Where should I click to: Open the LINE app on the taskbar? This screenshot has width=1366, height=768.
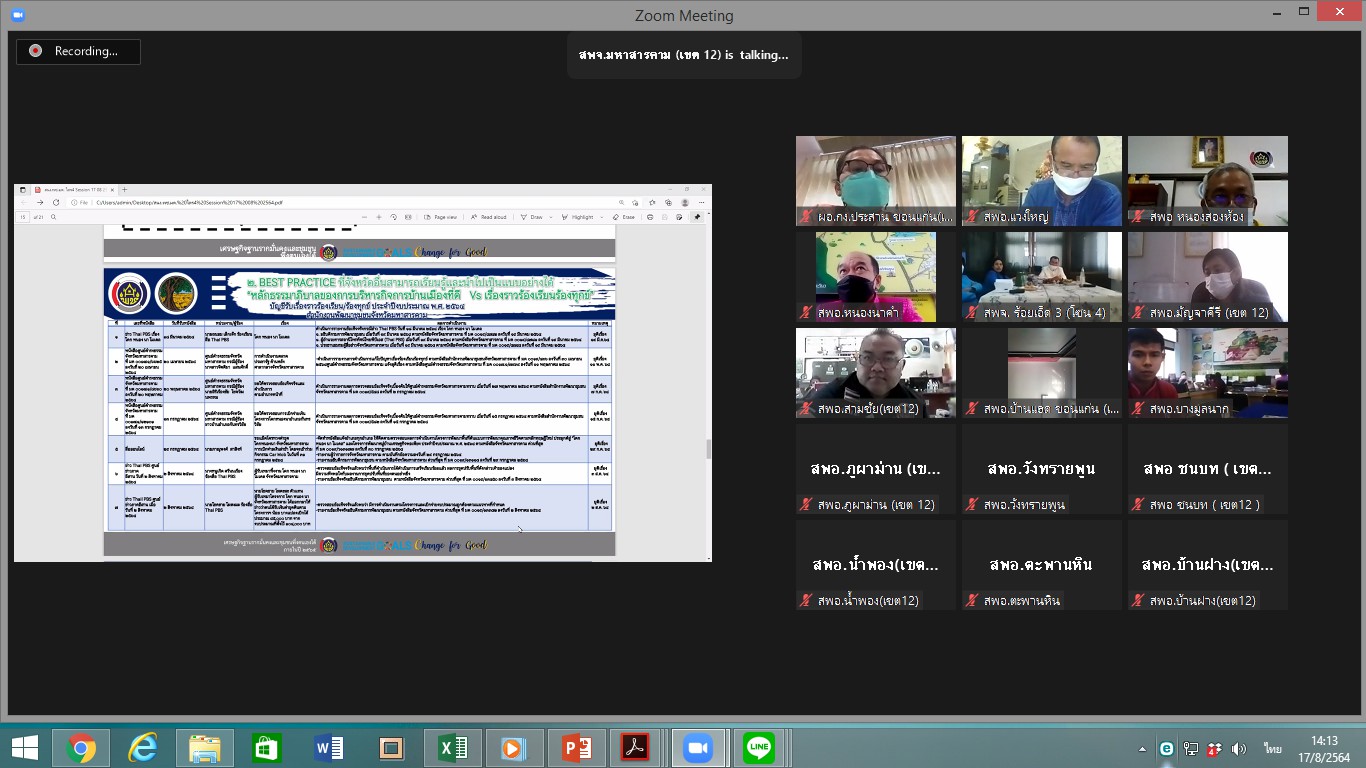(x=759, y=747)
